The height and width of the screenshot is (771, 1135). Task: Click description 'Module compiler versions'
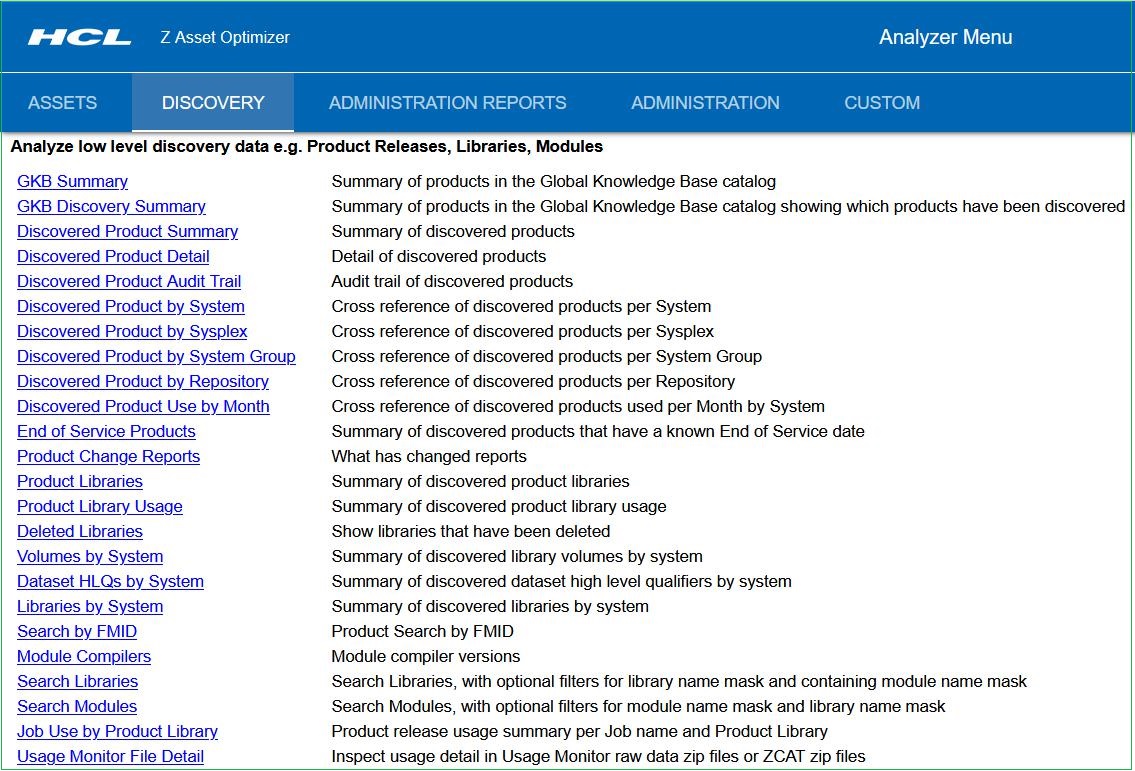426,656
